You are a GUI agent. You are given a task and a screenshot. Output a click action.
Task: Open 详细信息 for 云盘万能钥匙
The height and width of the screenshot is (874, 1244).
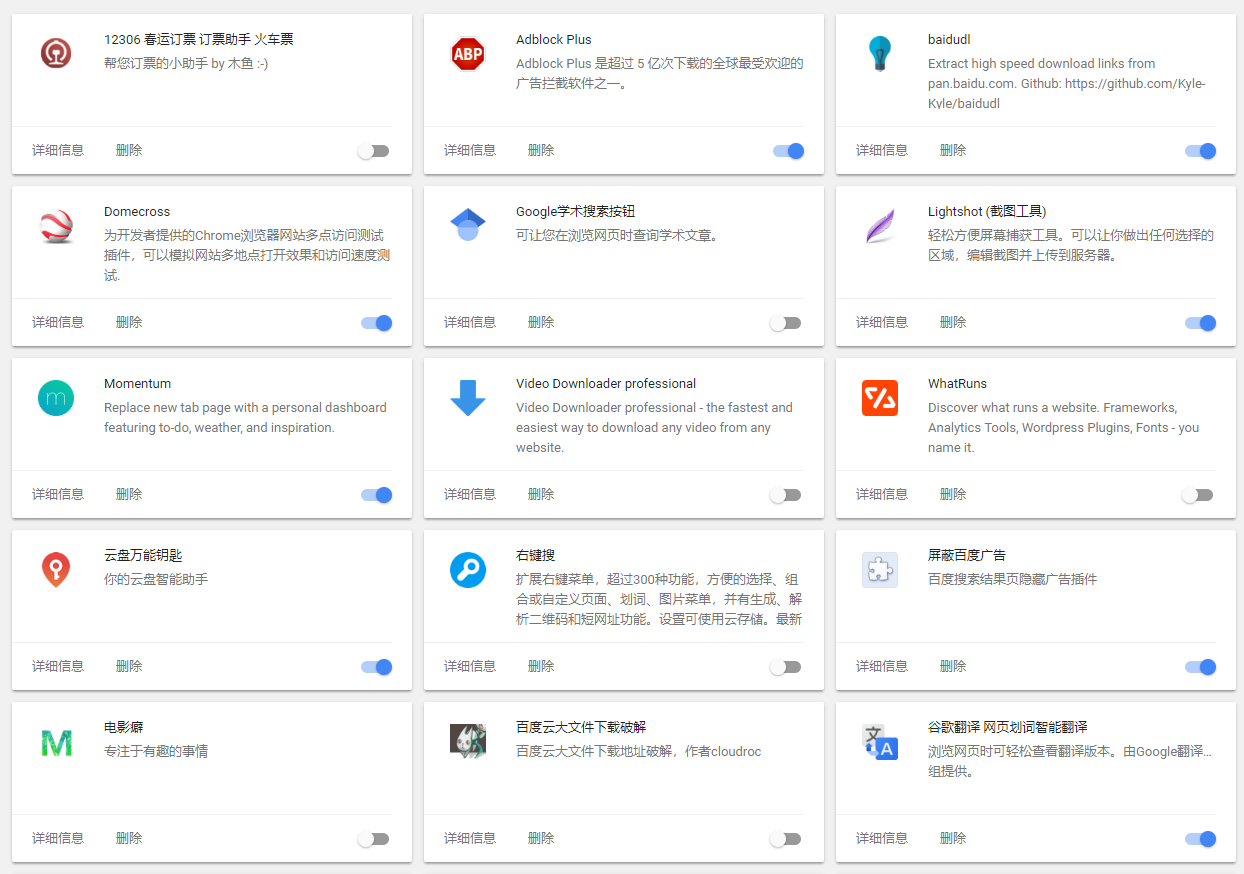coord(58,666)
